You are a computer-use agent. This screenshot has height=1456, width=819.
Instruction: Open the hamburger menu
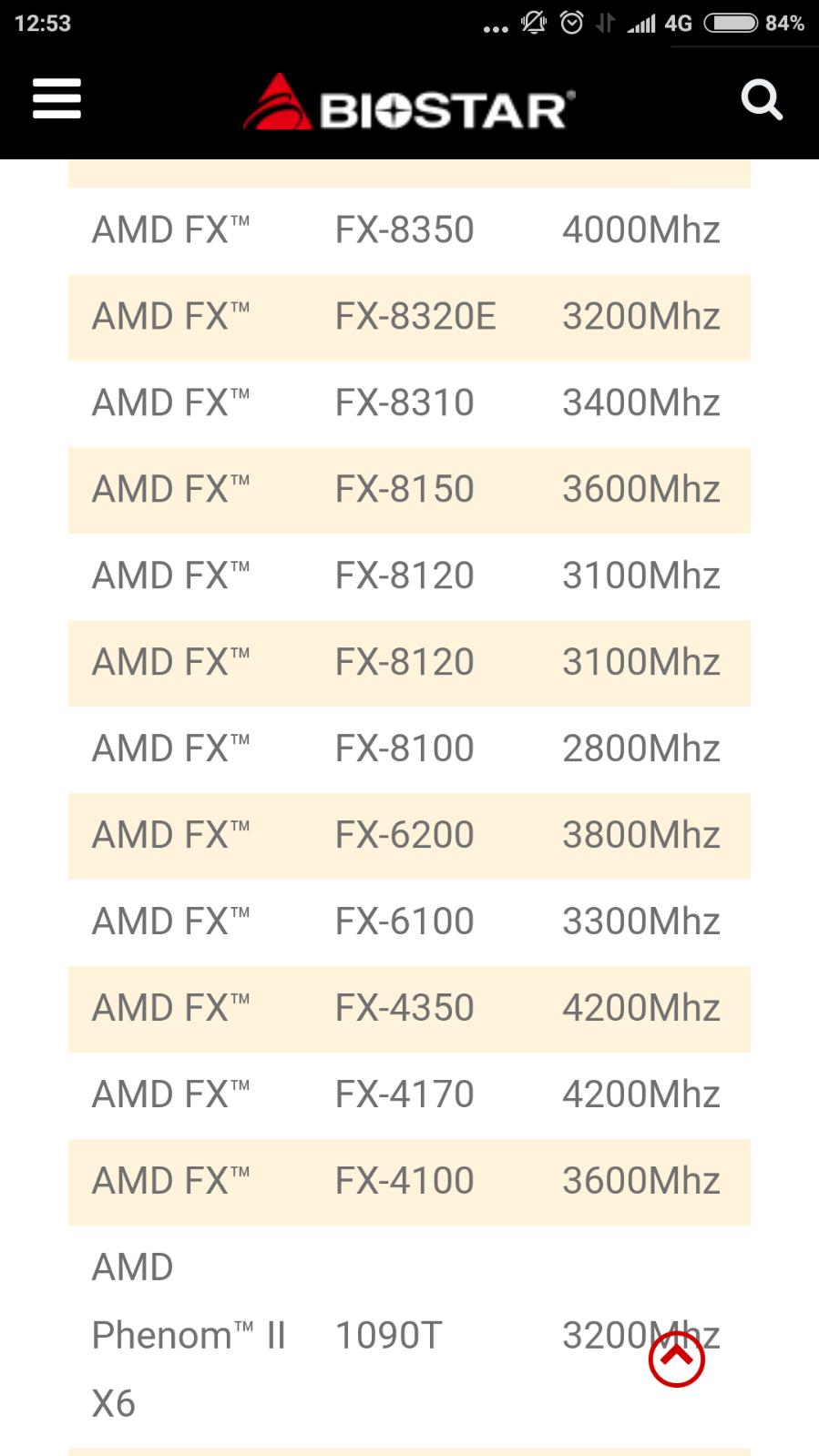point(56,98)
